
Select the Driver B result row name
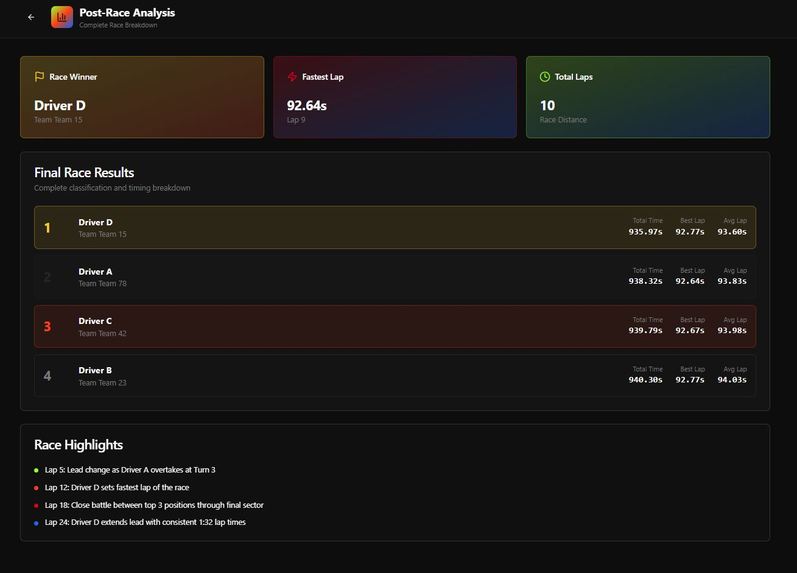pos(95,370)
